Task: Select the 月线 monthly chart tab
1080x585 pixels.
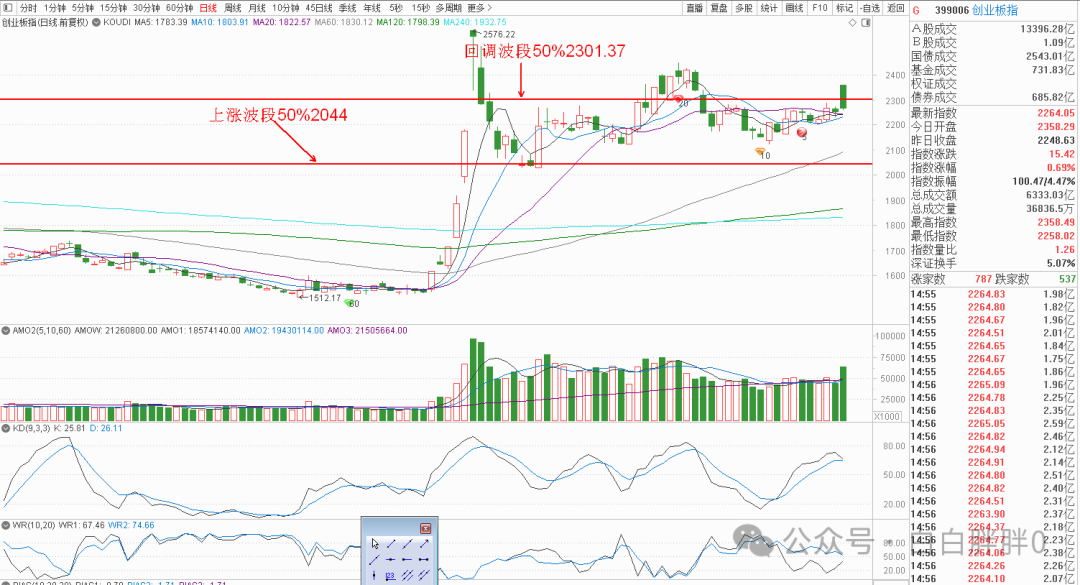Action: 257,8
